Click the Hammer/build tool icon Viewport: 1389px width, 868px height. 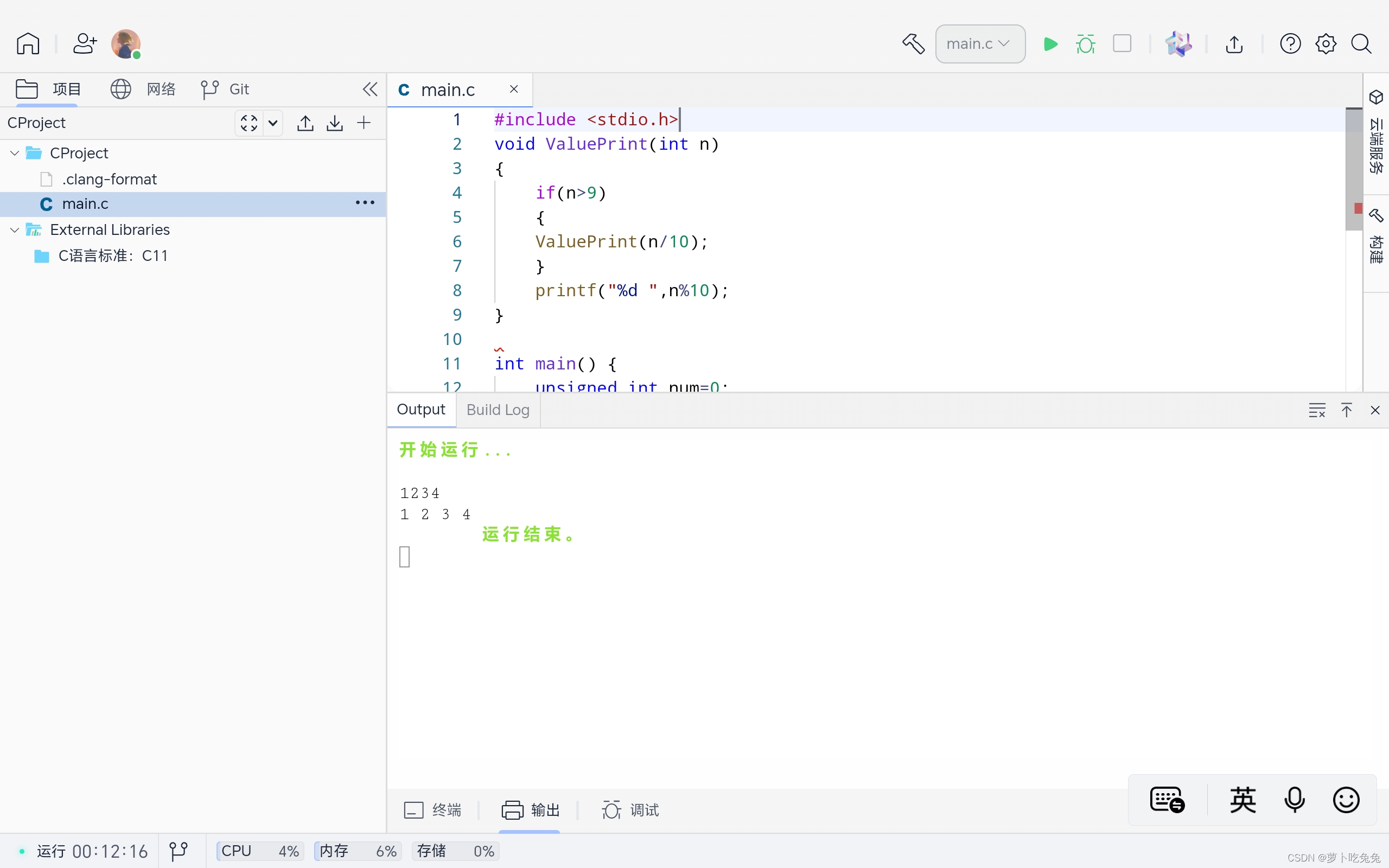[x=913, y=43]
